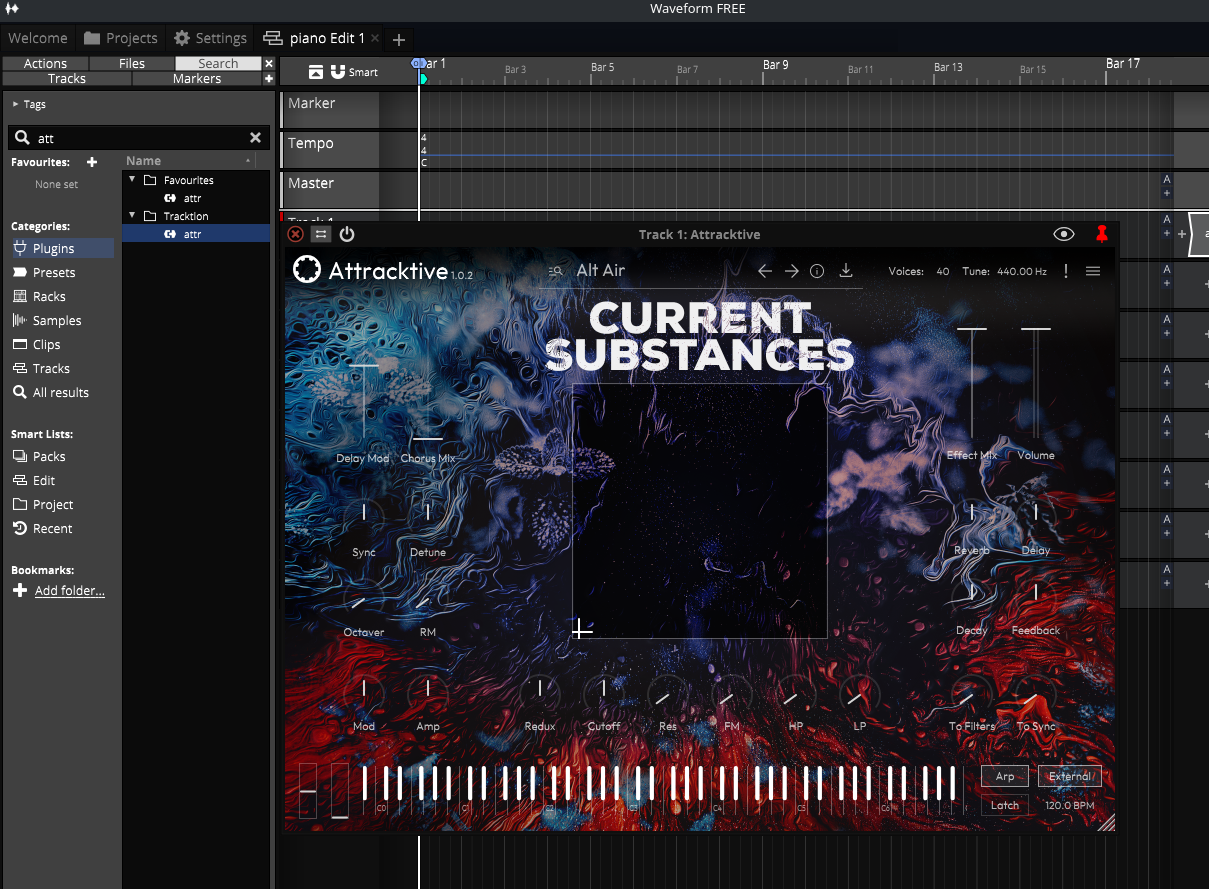Viewport: 1209px width, 889px height.
Task: Close the browser panel with X icon
Action: click(268, 63)
